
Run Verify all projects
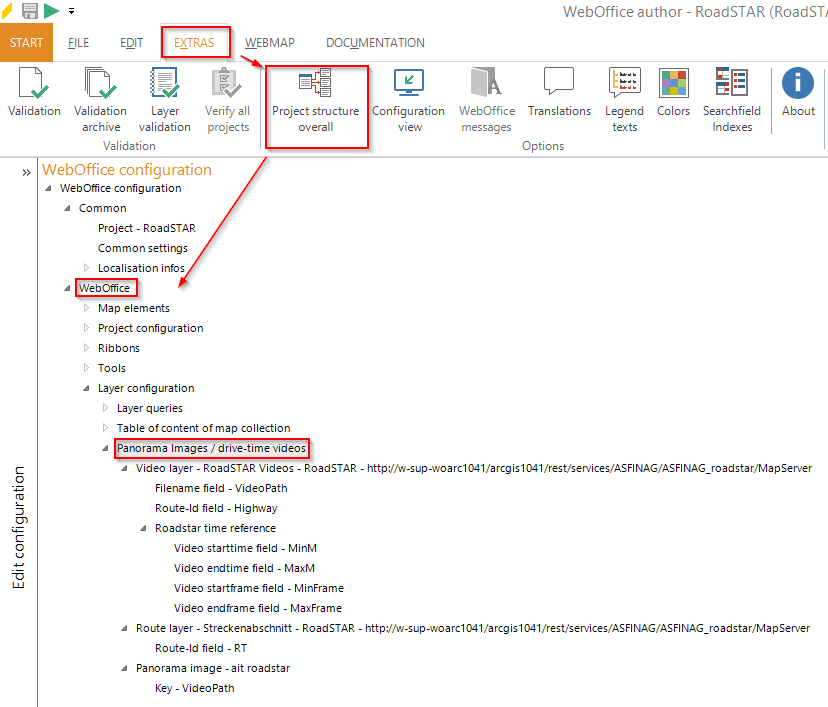[x=227, y=95]
